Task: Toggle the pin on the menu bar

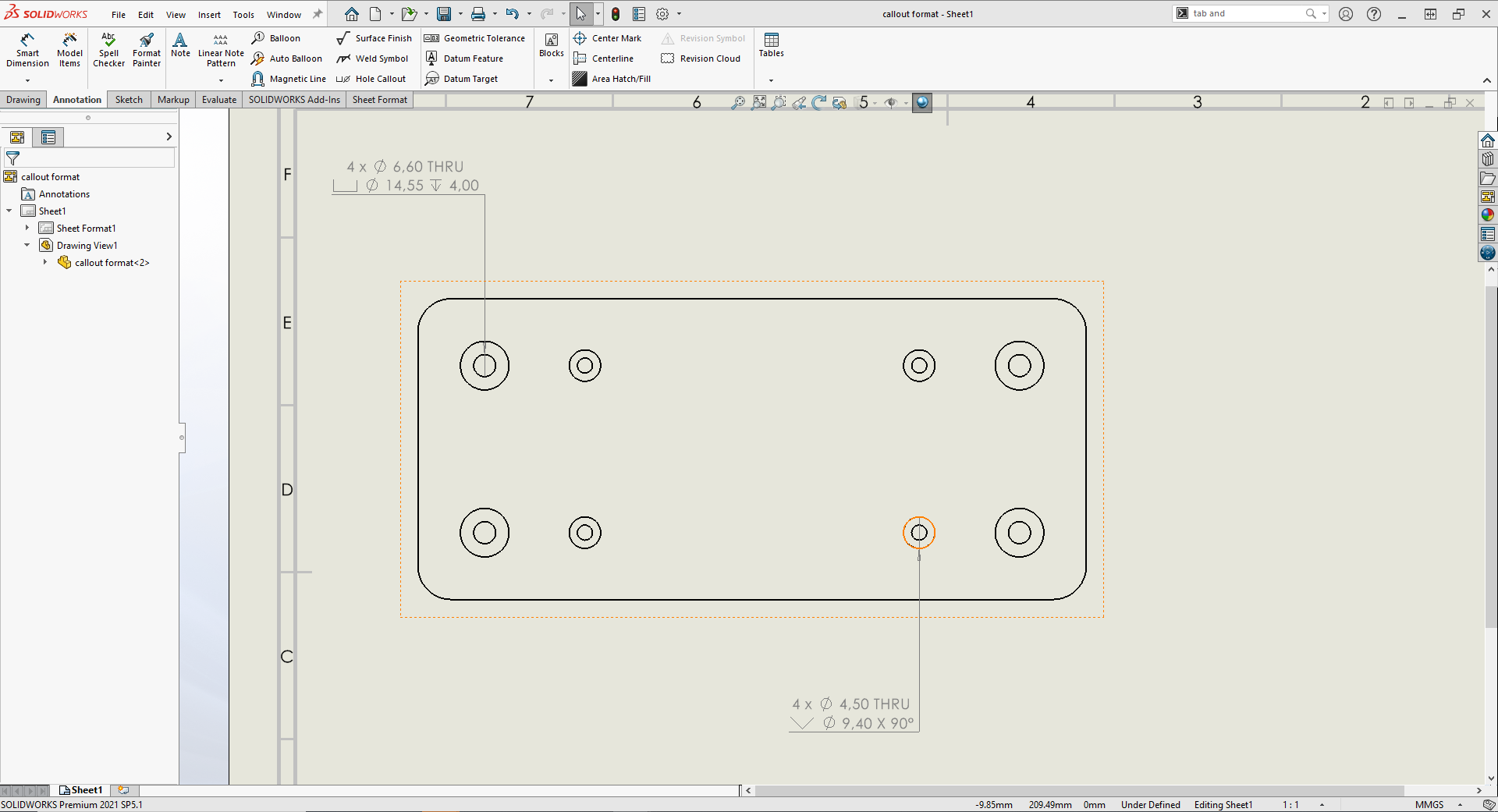Action: point(318,14)
